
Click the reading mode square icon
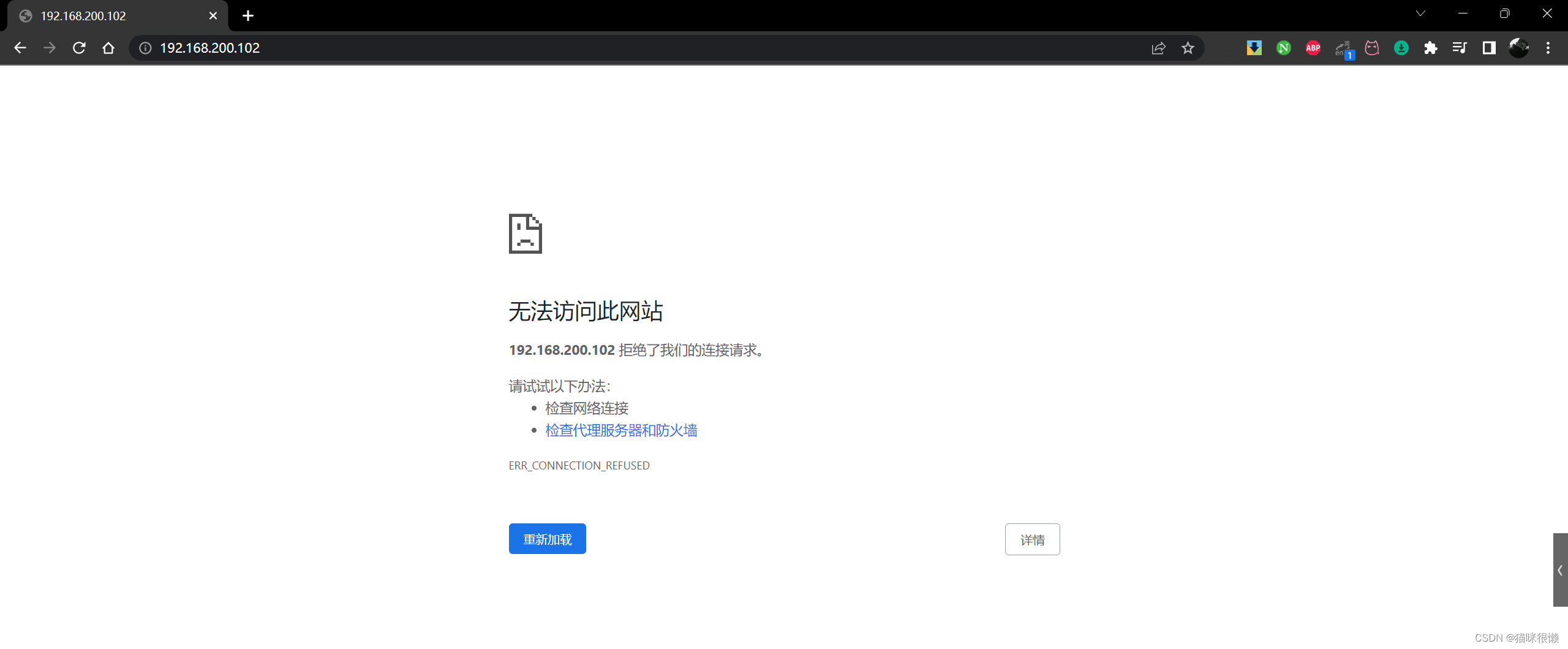pos(1489,48)
